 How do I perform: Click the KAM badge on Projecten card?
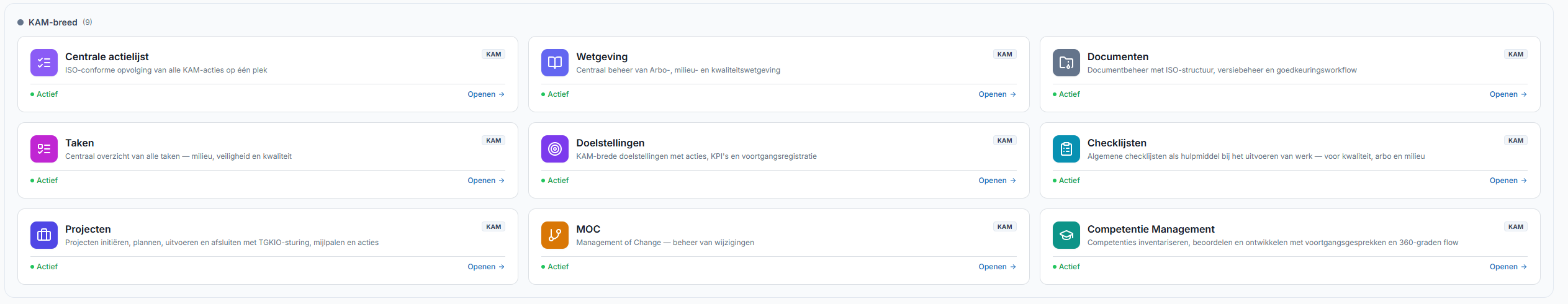coord(493,226)
